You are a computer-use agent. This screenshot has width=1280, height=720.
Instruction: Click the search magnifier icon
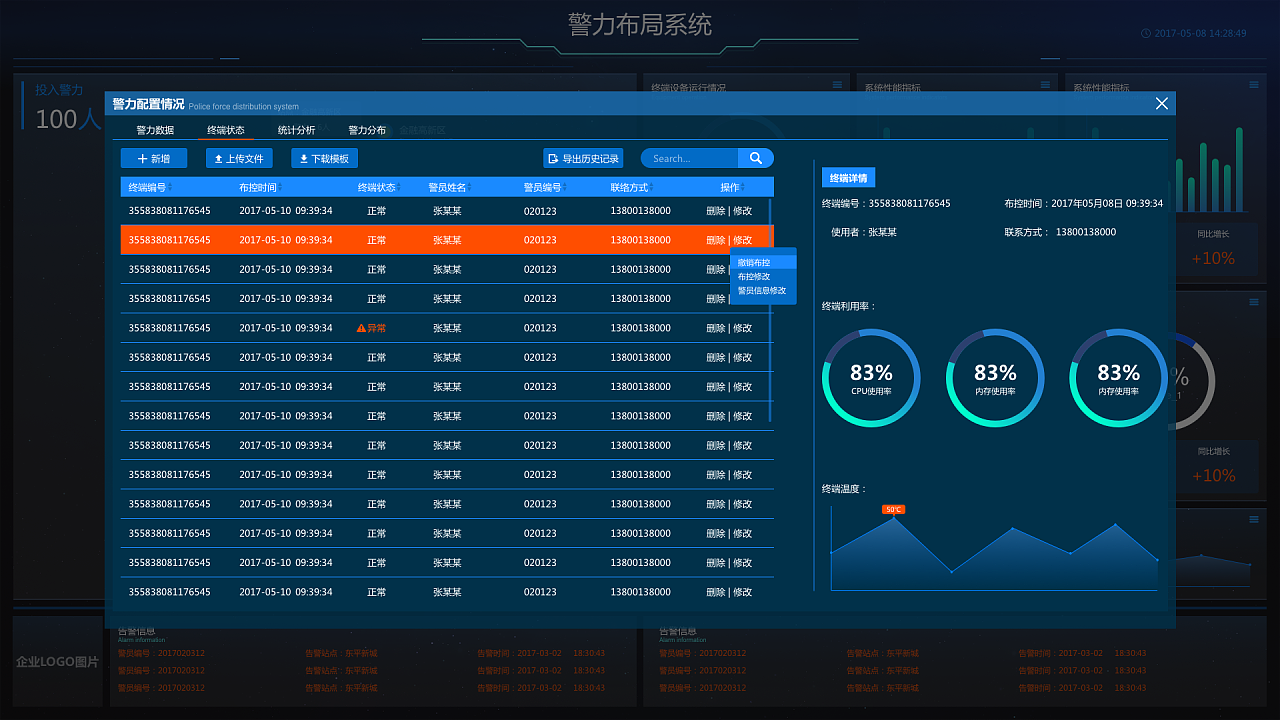pos(755,158)
